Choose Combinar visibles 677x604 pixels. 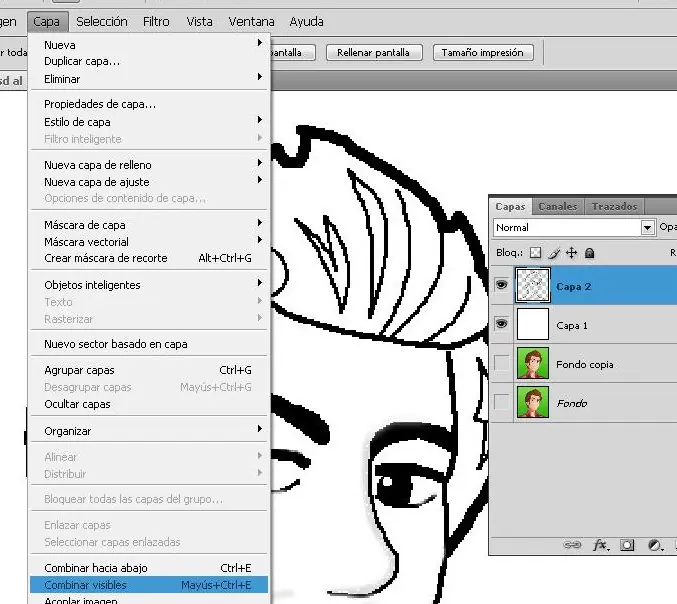pos(149,585)
